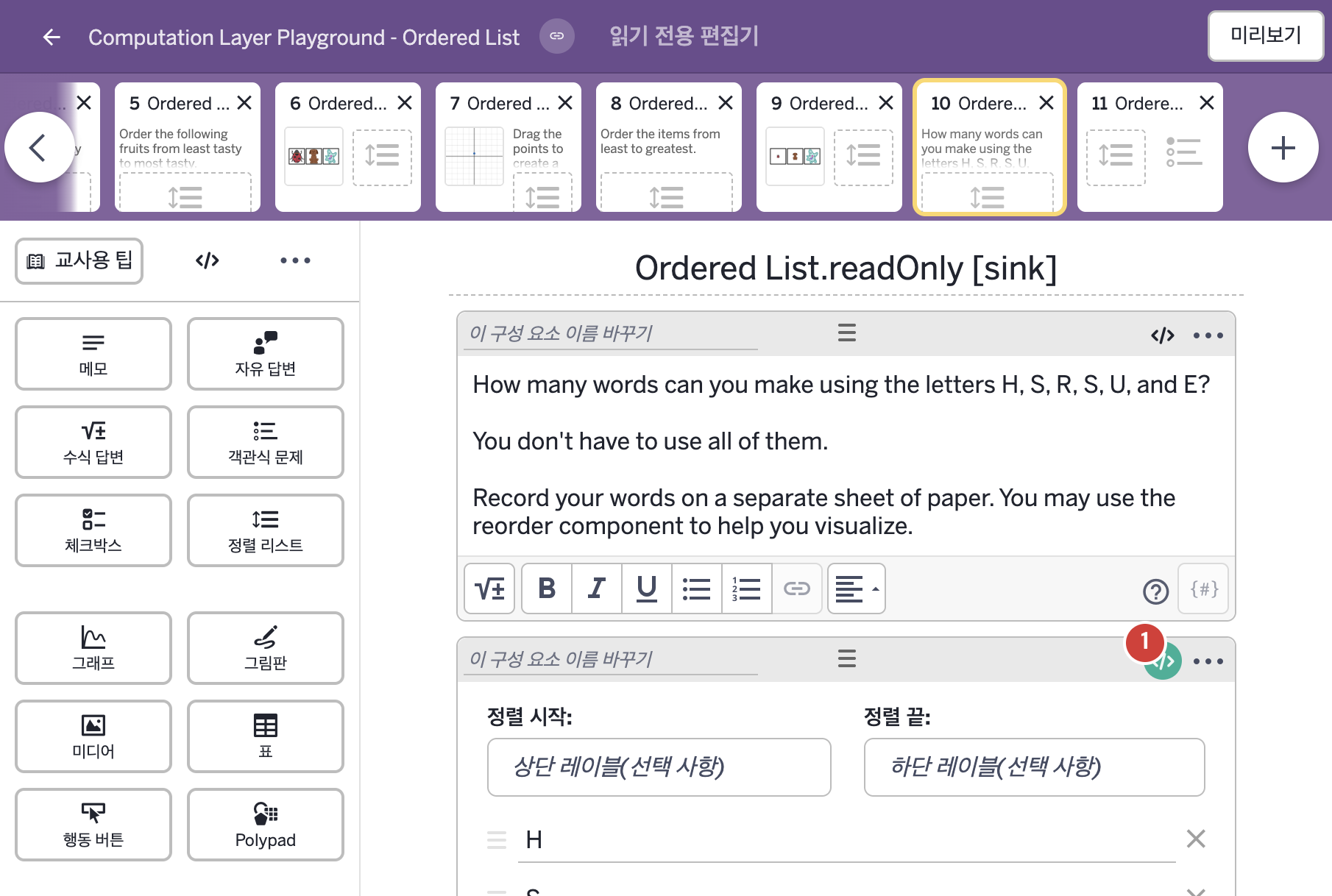Screen dimensions: 1332x896
Task: Add a 행동 버튼 action button component
Action: 93,825
